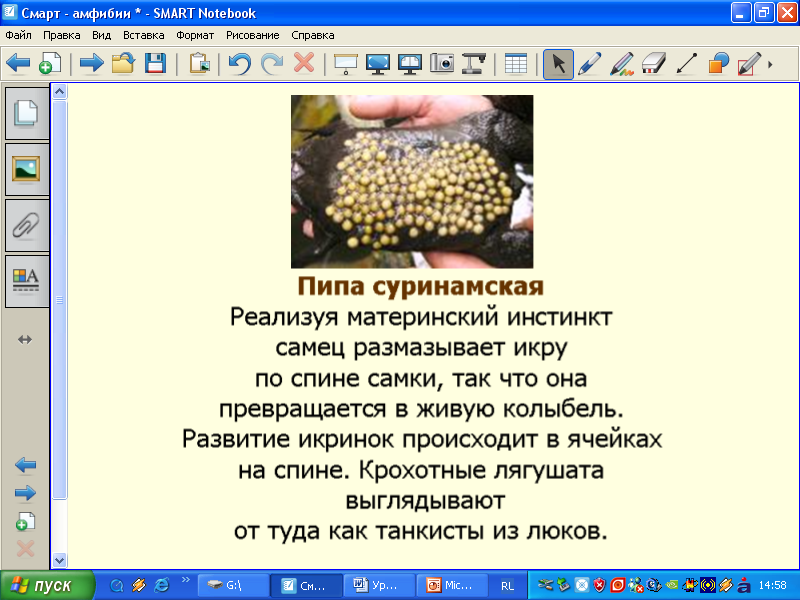Screen dimensions: 800x600
Task: Open the Attachments paperclip tab
Action: tap(27, 226)
